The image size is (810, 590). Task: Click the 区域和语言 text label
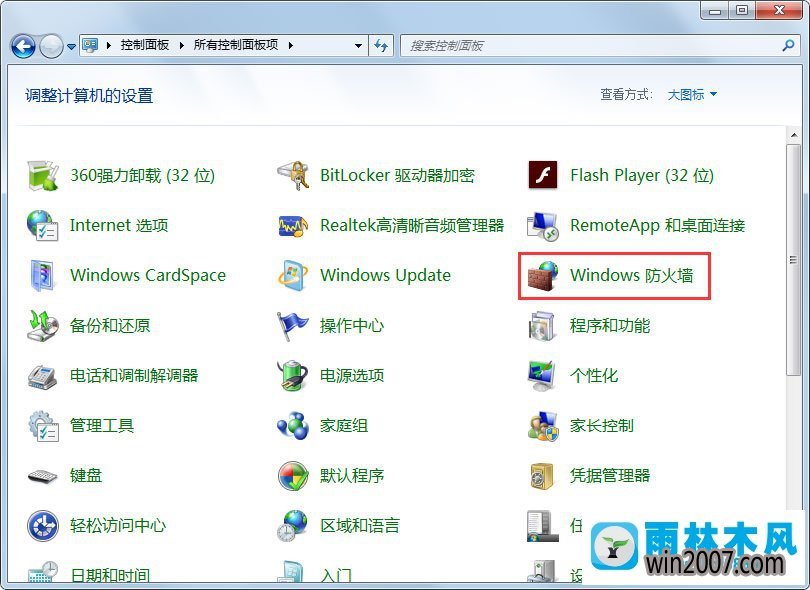coord(360,525)
